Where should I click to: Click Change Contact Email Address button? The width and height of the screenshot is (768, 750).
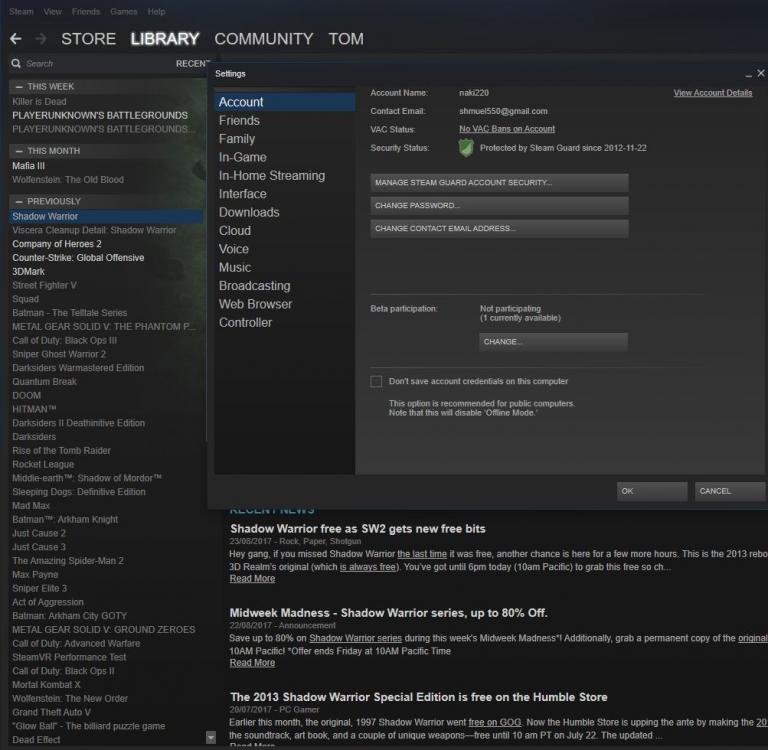click(499, 229)
